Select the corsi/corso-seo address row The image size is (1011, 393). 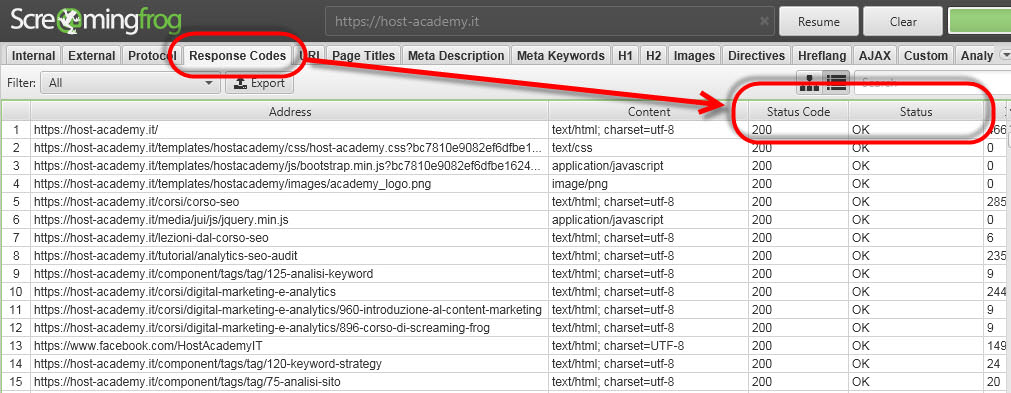coord(290,202)
